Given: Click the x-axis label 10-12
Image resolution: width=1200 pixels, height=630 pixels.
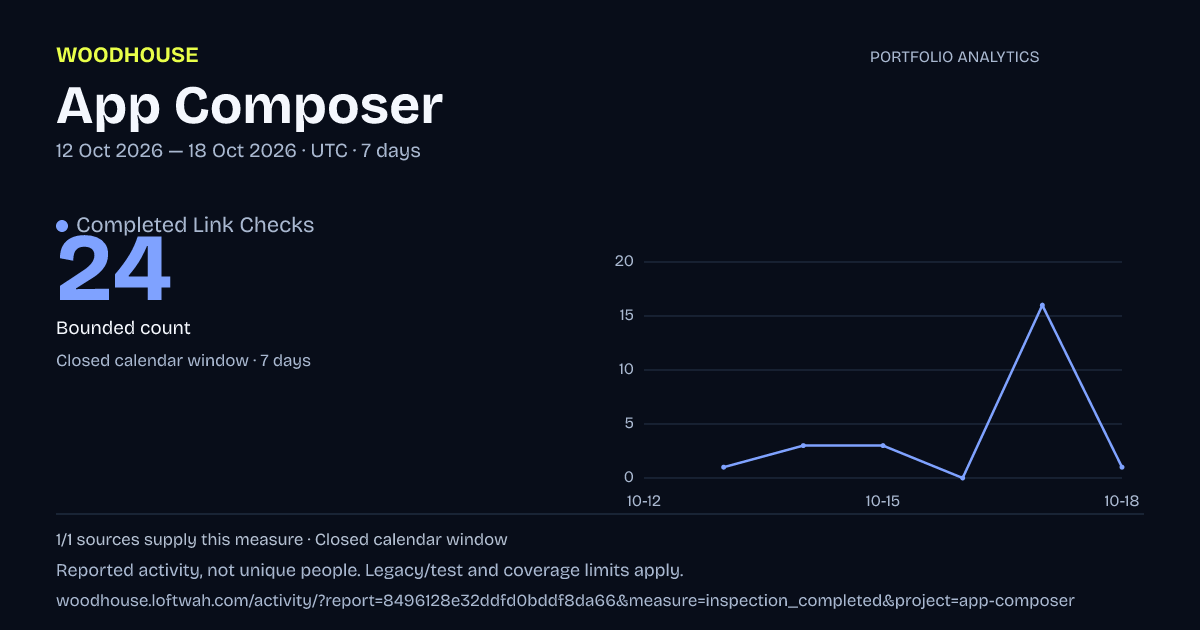Looking at the screenshot, I should [643, 501].
